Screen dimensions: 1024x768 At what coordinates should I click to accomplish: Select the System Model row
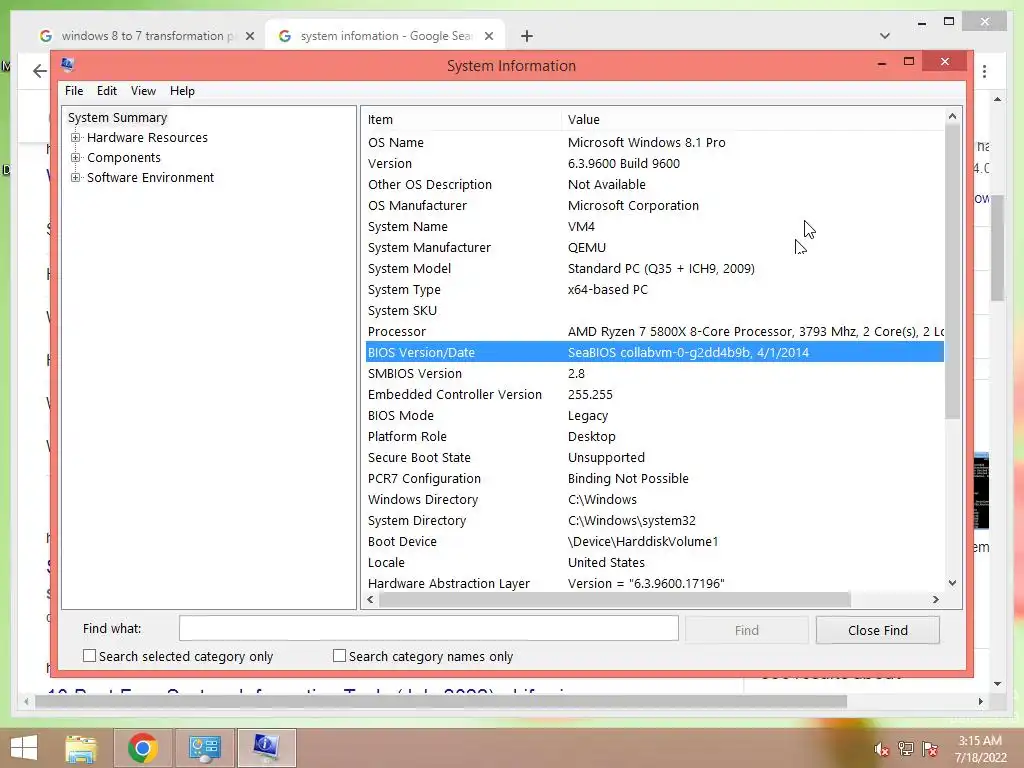pyautogui.click(x=654, y=268)
